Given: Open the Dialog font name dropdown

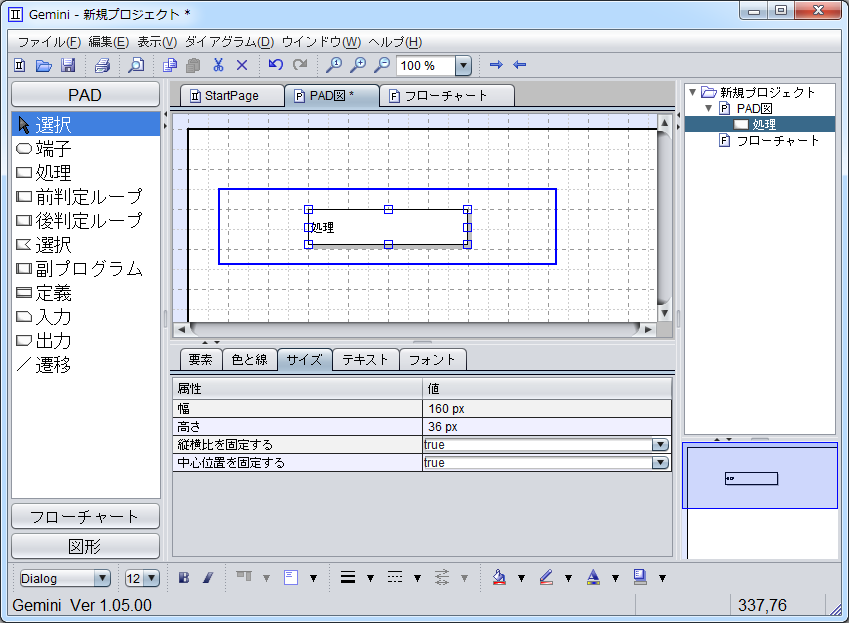Looking at the screenshot, I should click(x=102, y=578).
